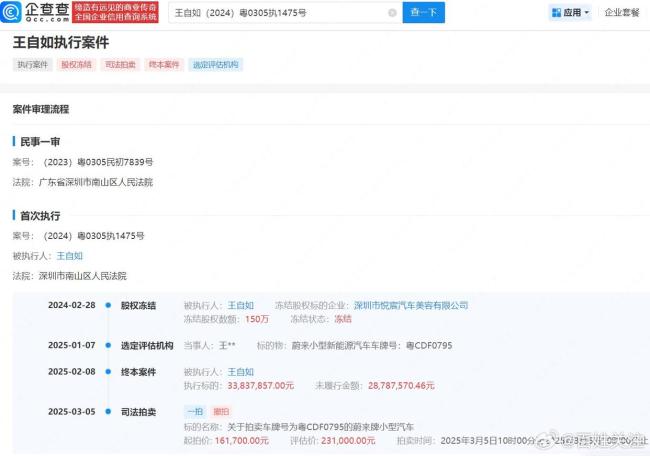The height and width of the screenshot is (456, 650).
Task: Click the 司法拍卖 timeline event label
Action: 138,412
